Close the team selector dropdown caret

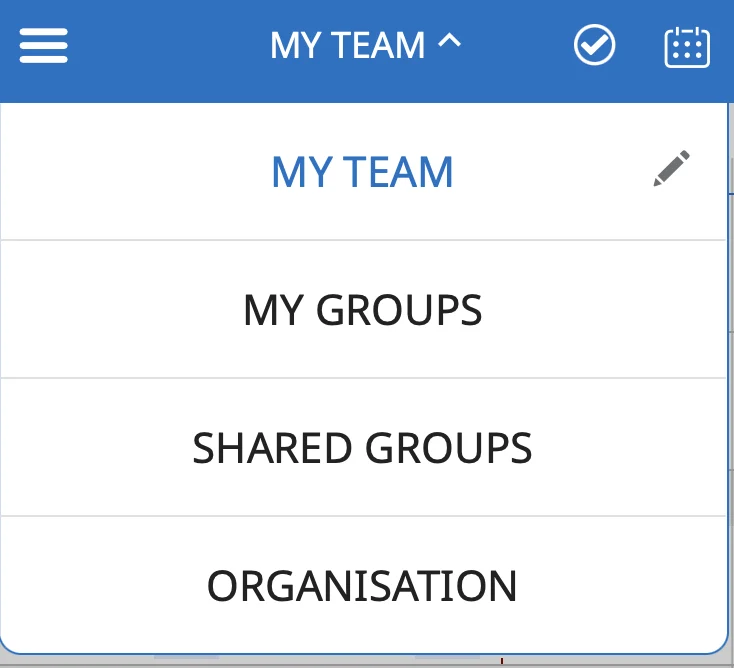[449, 42]
